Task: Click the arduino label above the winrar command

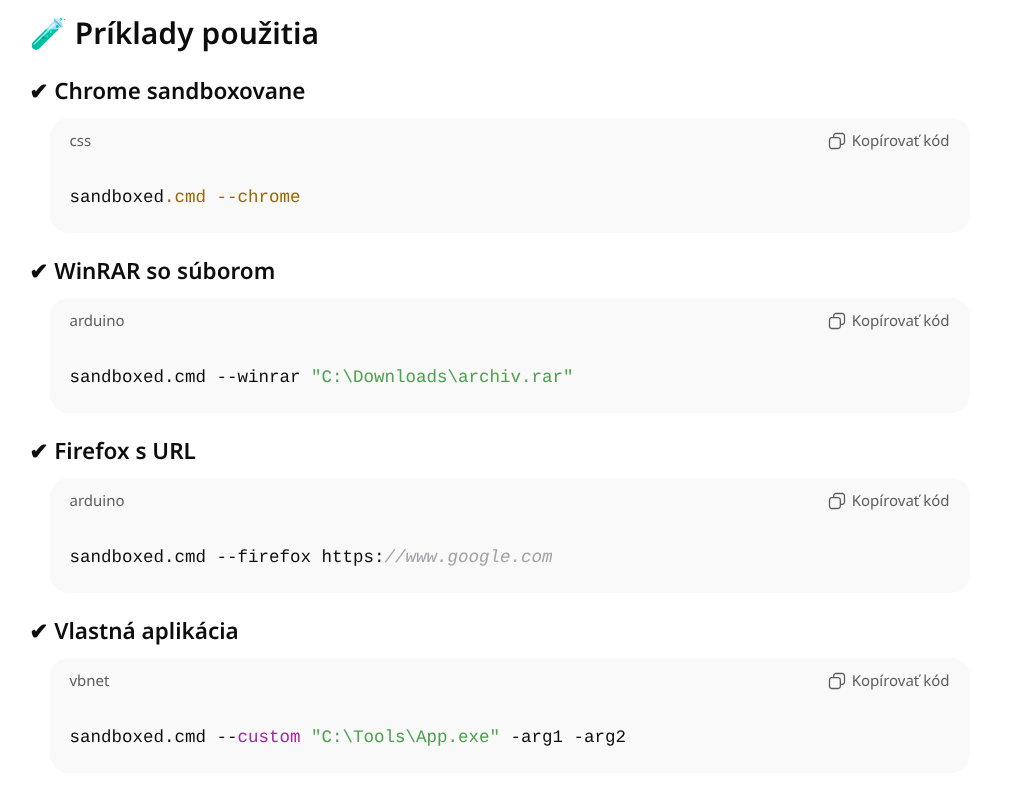Action: point(96,320)
